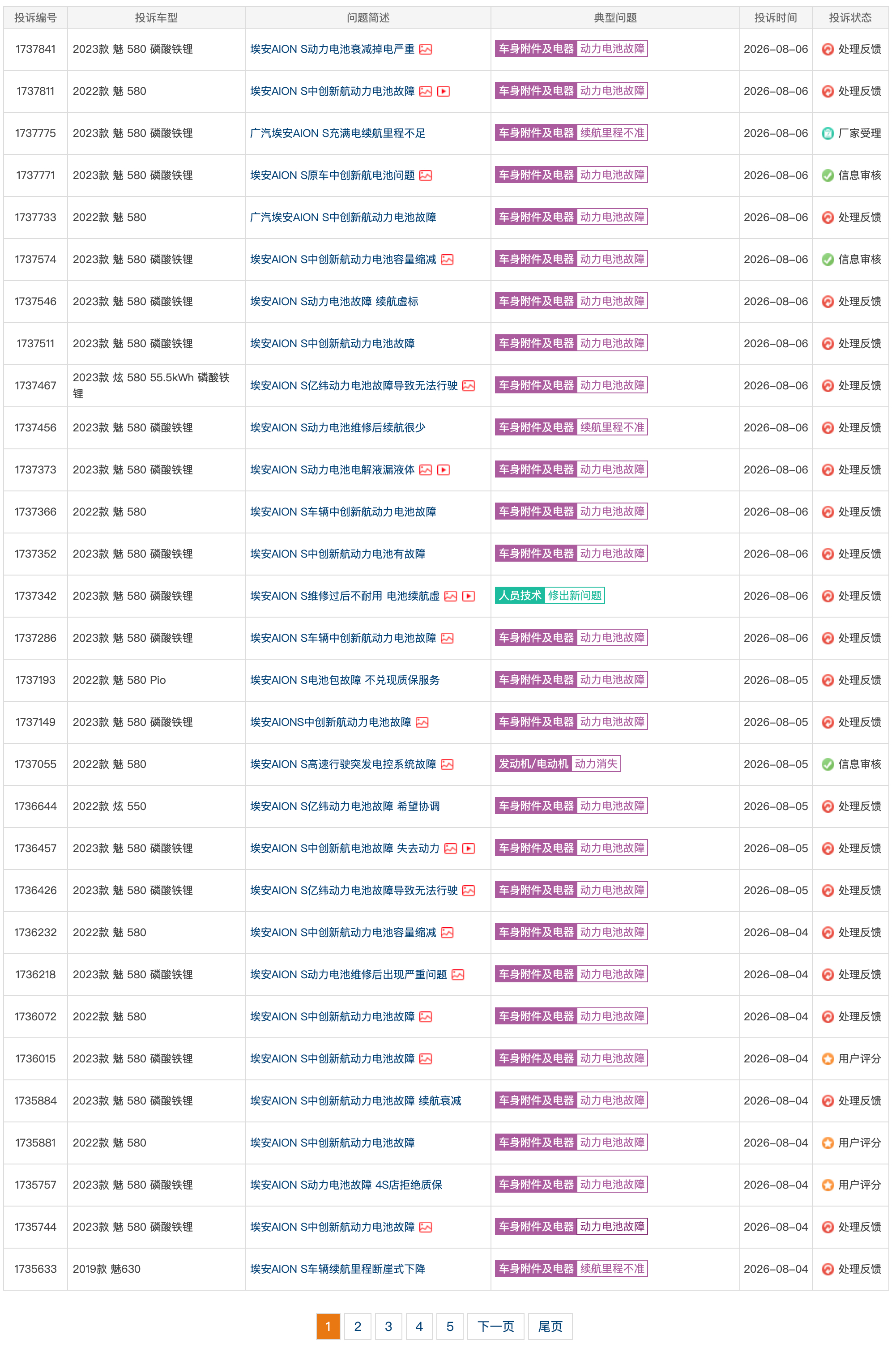Click image icon in row 1737574

click(x=448, y=260)
